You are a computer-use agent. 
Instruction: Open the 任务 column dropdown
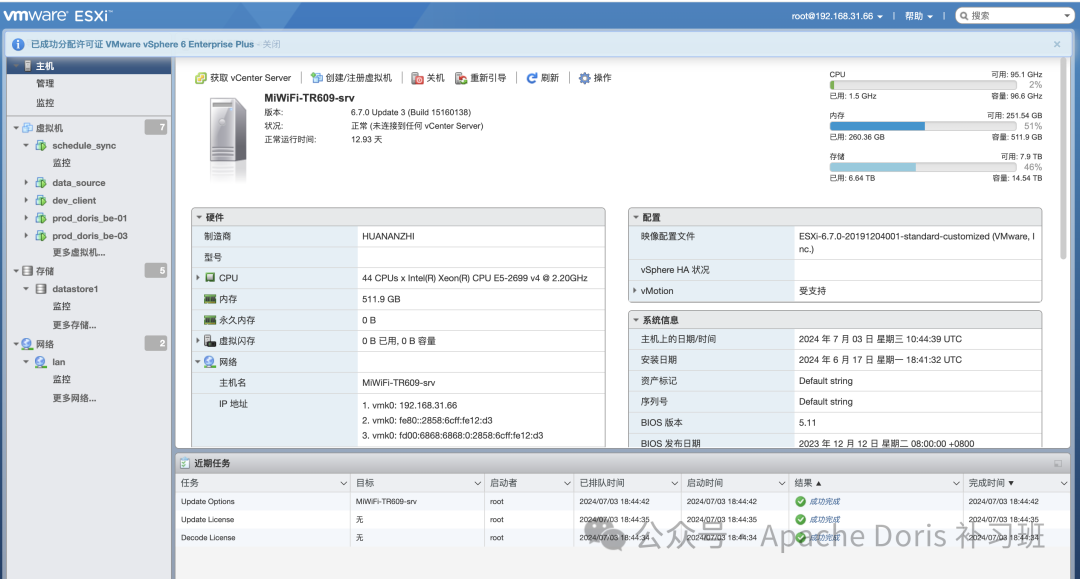pyautogui.click(x=343, y=483)
